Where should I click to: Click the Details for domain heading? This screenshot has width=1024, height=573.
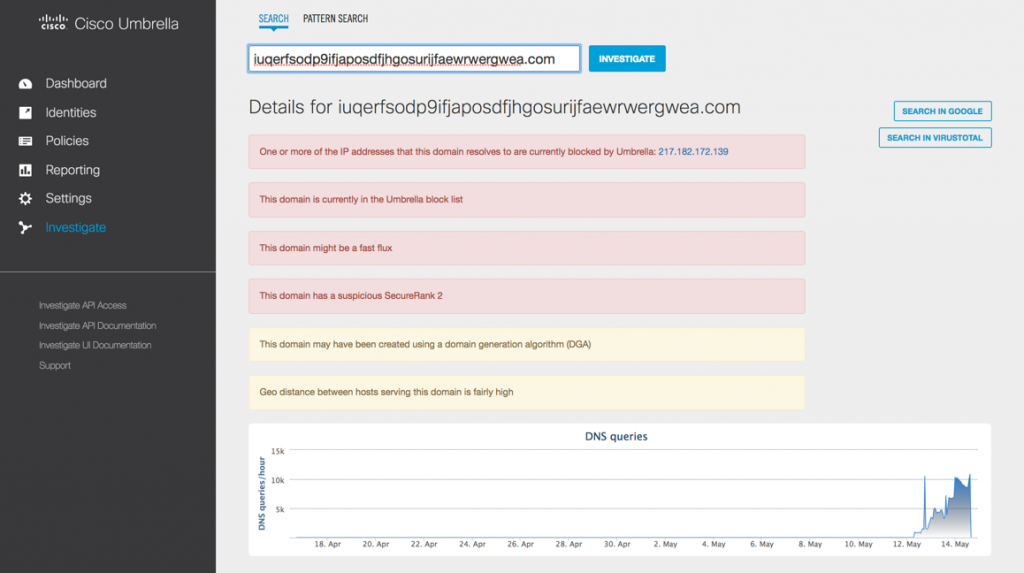[x=494, y=107]
